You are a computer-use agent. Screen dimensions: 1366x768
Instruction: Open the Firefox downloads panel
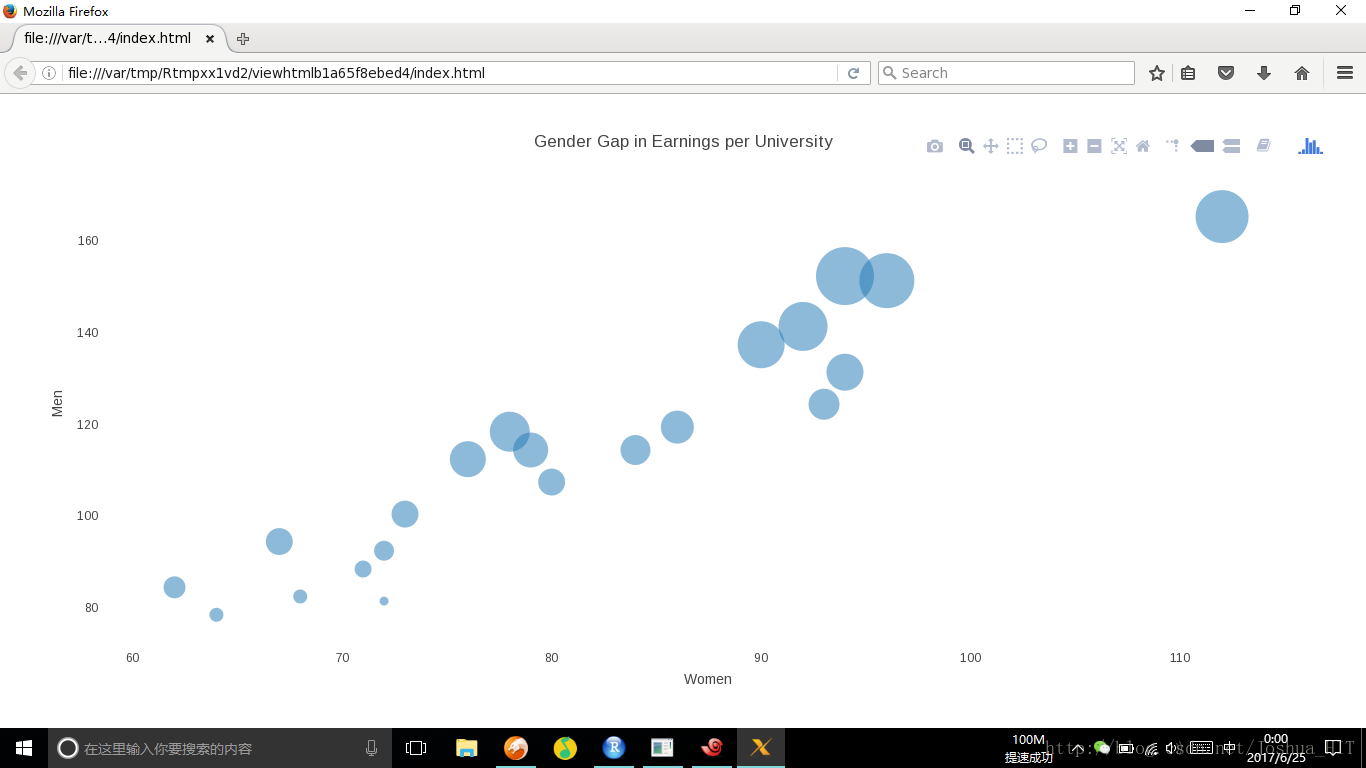(1264, 73)
